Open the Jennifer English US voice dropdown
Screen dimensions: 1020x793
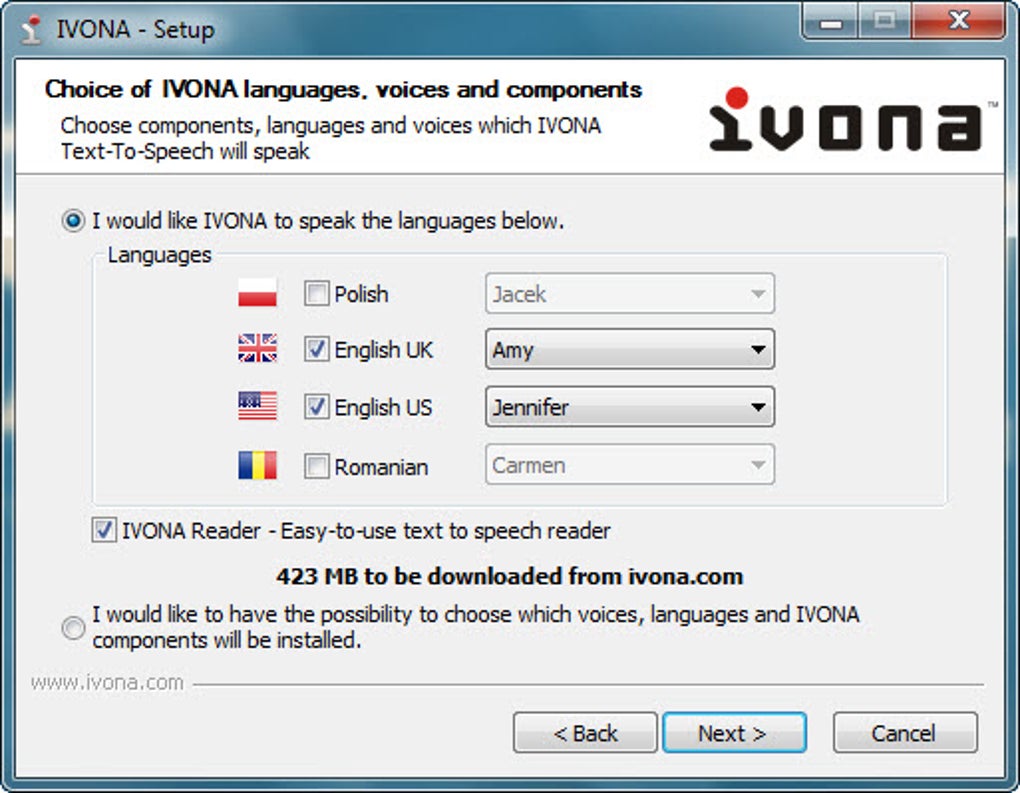630,407
